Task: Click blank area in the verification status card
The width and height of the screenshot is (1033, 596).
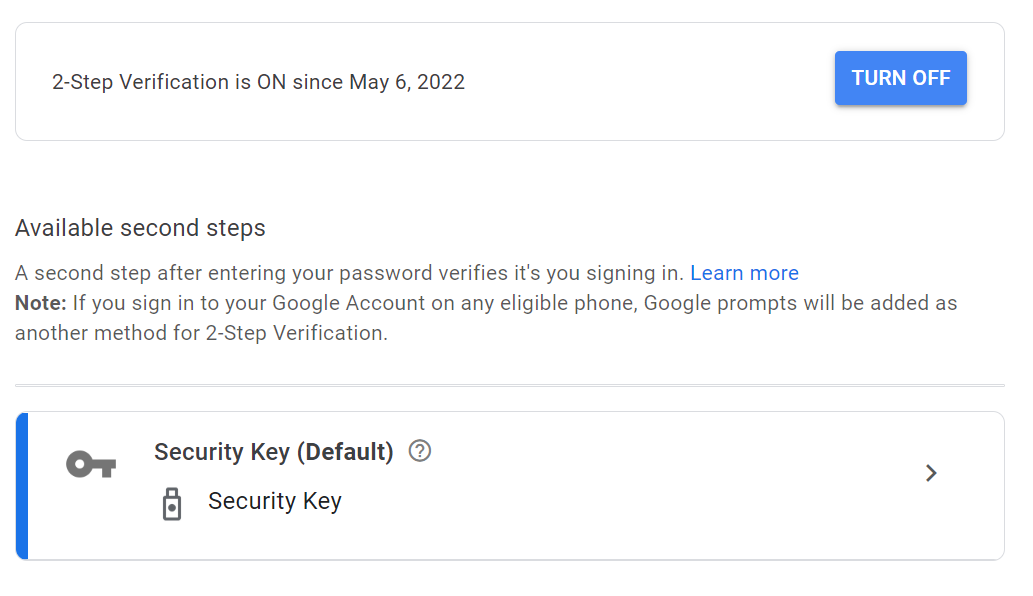Action: (646, 82)
